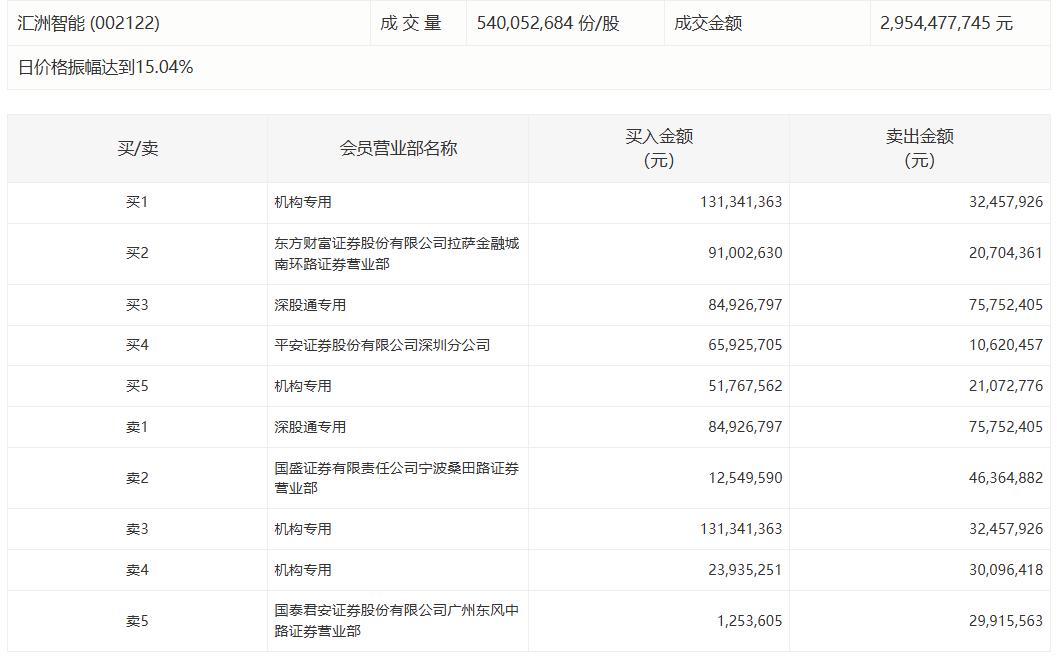Select buy amount 91,002,630 in row 买2

(x=745, y=254)
